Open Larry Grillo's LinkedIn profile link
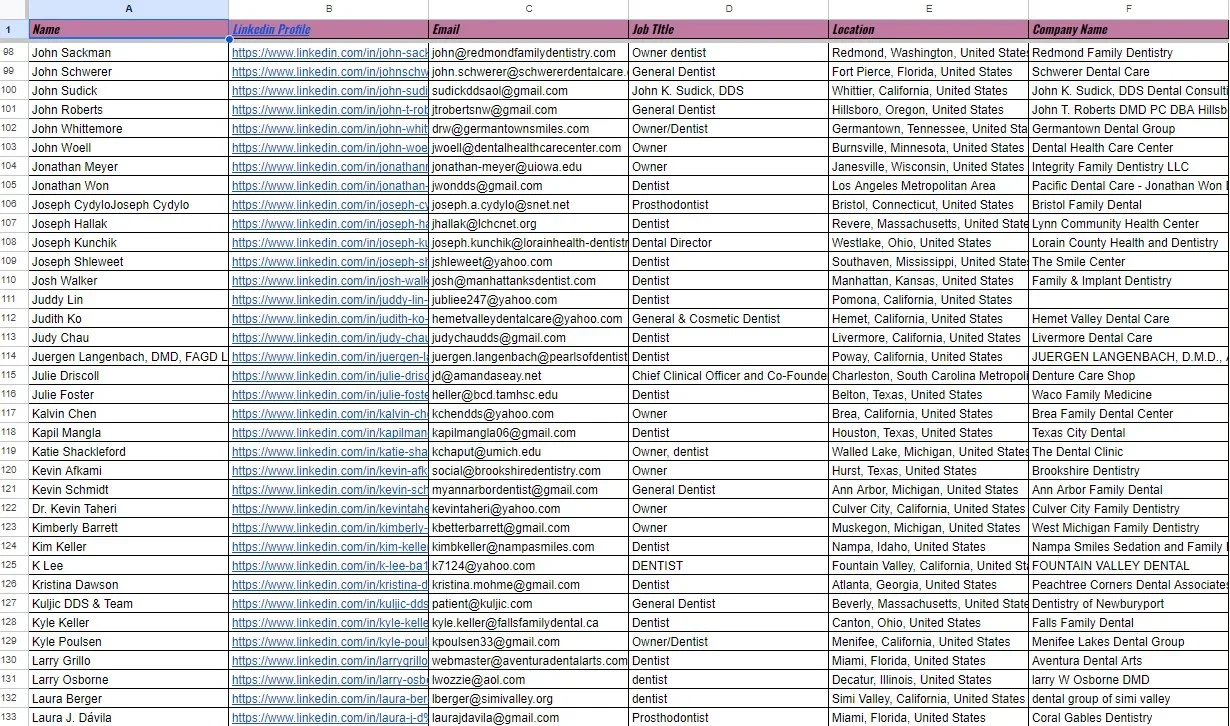This screenshot has width=1230, height=726. click(328, 660)
